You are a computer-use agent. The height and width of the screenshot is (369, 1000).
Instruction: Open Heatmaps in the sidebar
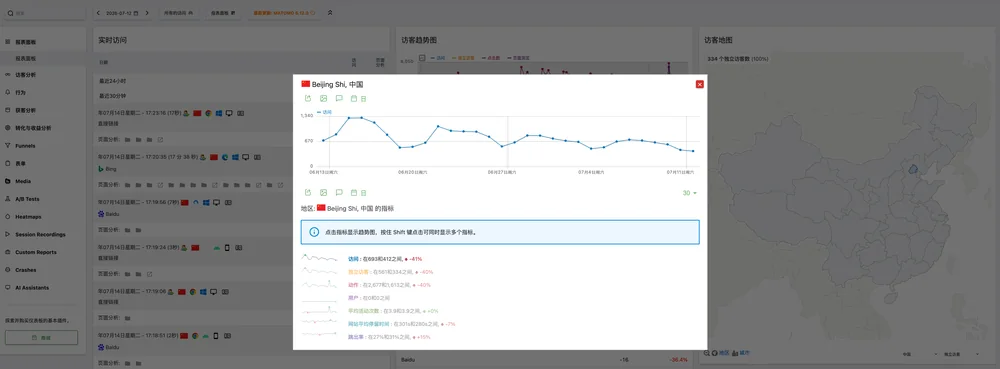43,217
